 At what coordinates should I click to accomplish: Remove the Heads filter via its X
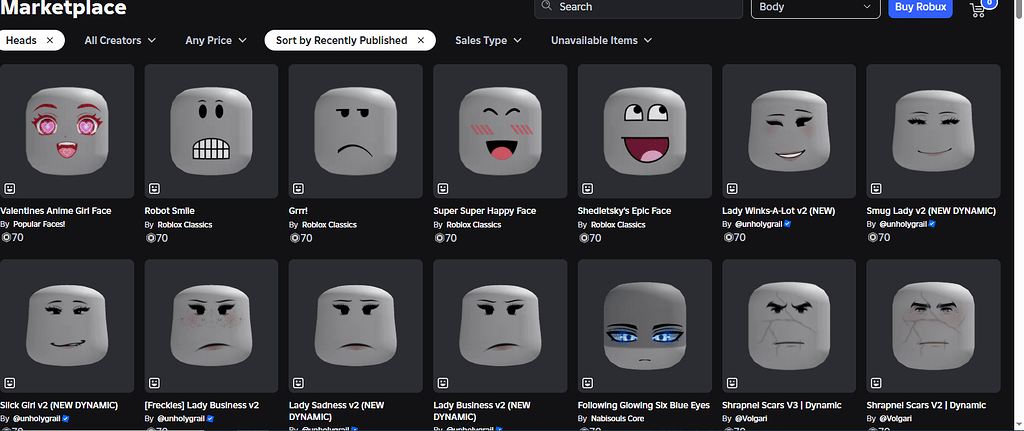50,40
